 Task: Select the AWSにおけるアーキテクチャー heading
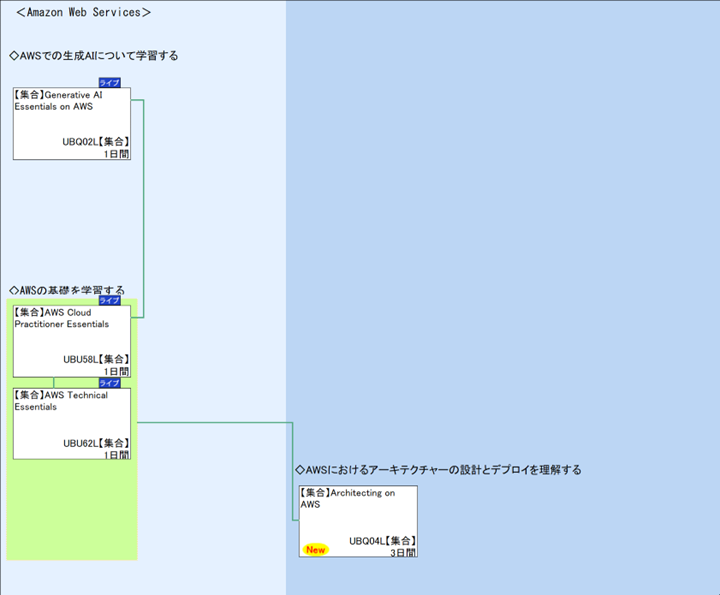pyautogui.click(x=438, y=470)
